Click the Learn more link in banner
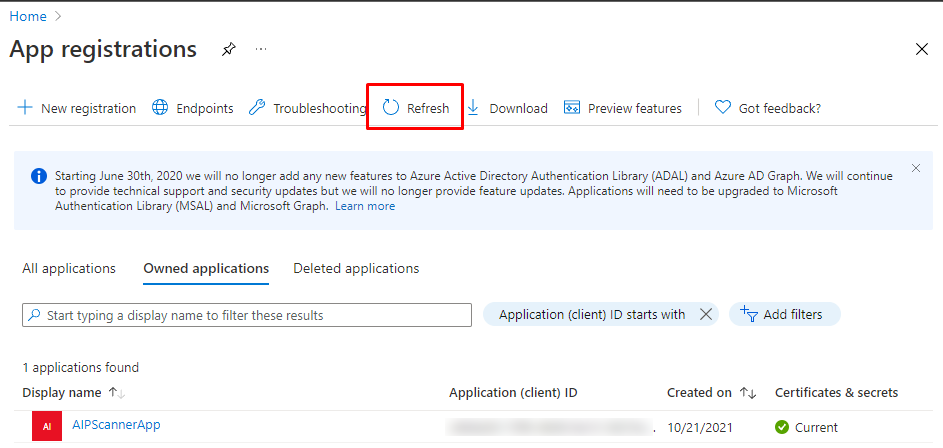 click(x=365, y=206)
